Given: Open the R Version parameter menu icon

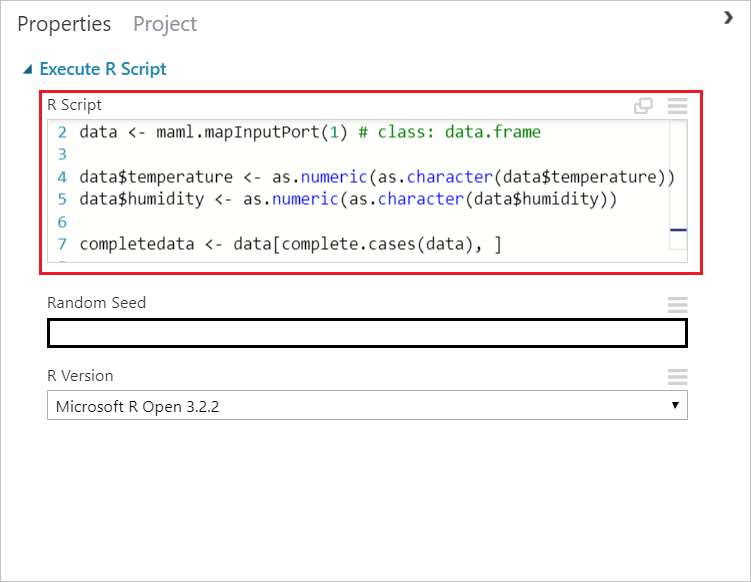Looking at the screenshot, I should tap(677, 377).
